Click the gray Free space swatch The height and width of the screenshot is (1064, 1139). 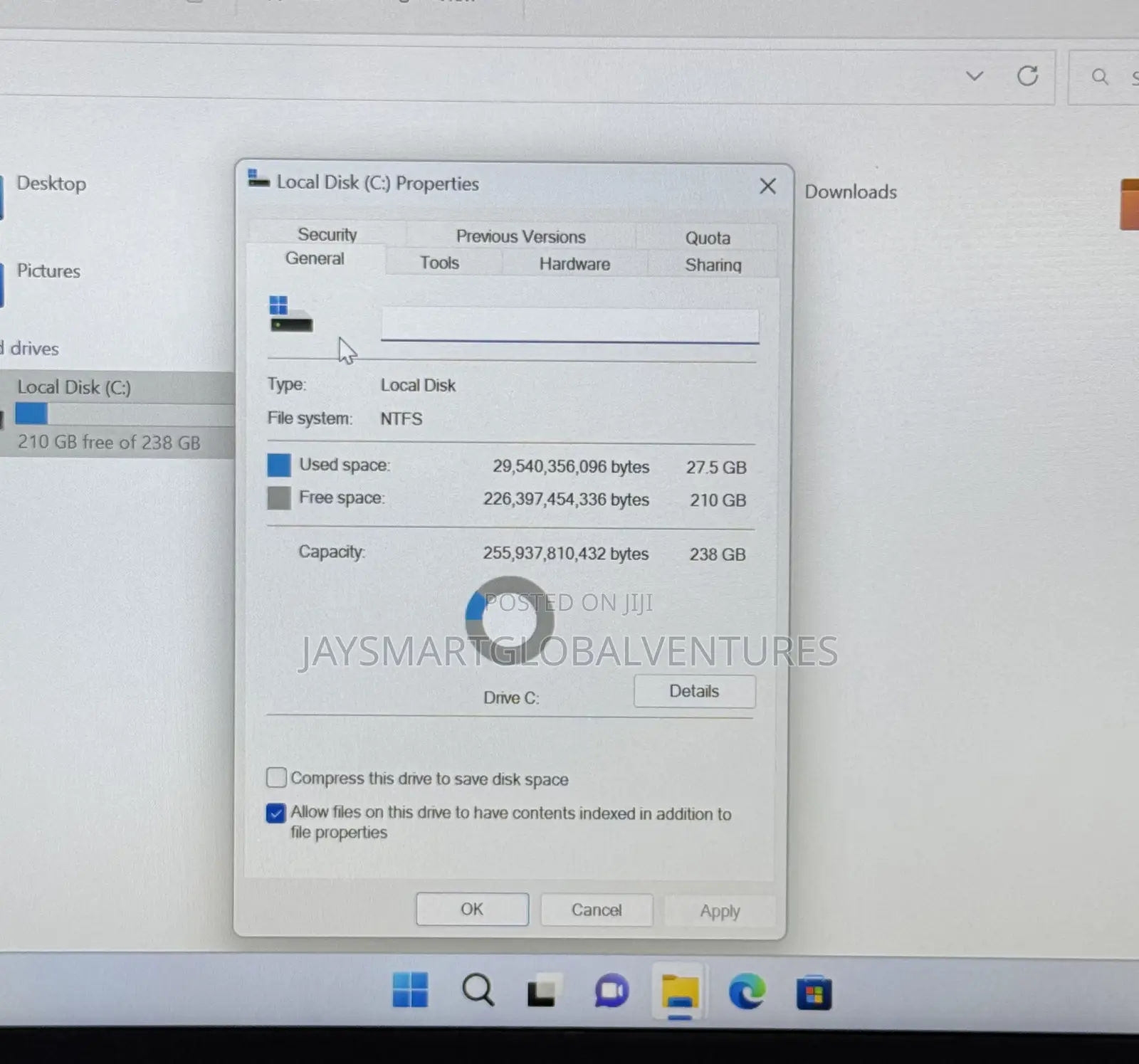(x=279, y=498)
